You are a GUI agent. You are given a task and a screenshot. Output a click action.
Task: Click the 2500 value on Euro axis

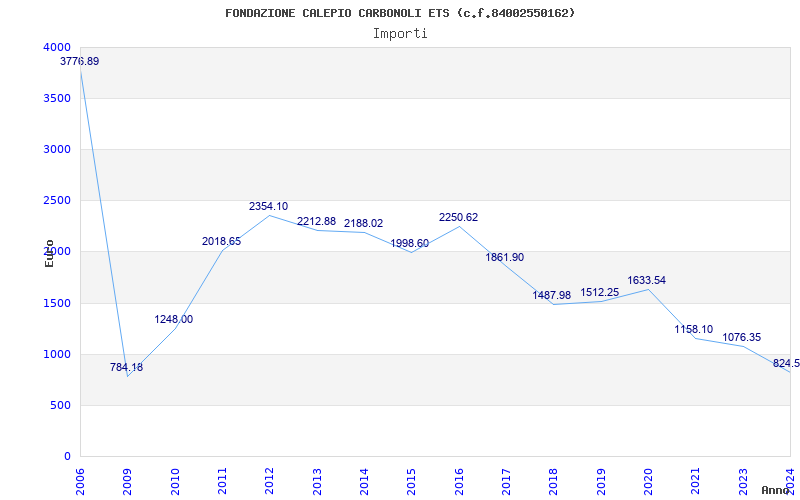pos(55,201)
